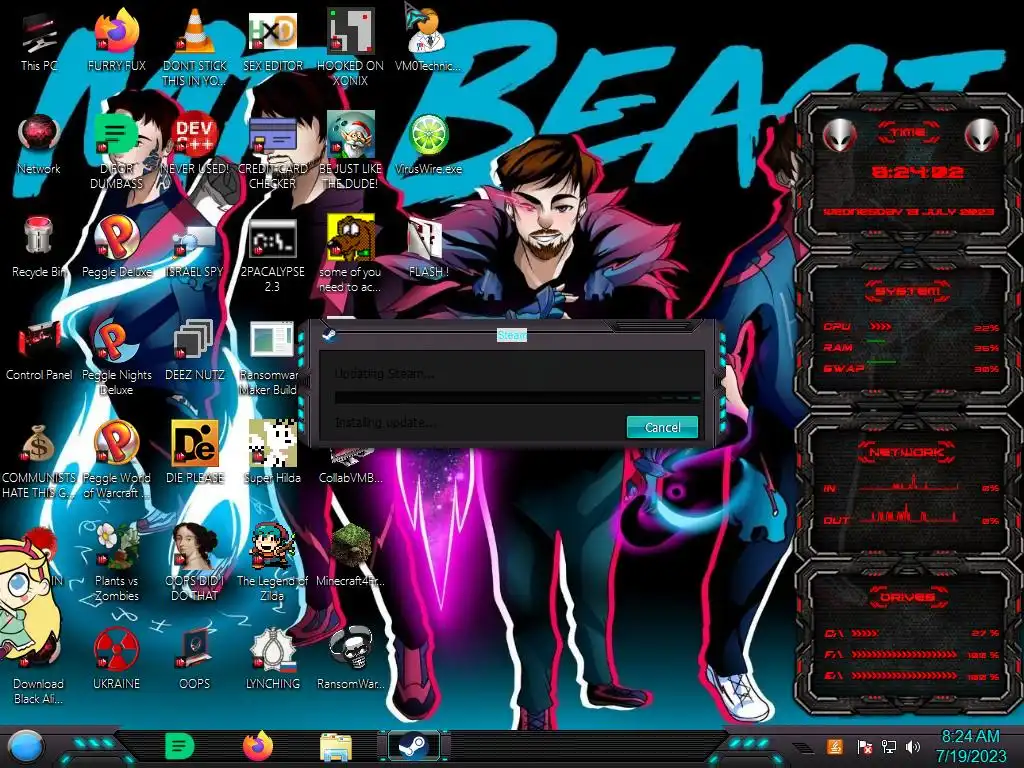Image resolution: width=1024 pixels, height=768 pixels.
Task: Click the F:\ drive row in DRIVES widget
Action: click(911, 654)
